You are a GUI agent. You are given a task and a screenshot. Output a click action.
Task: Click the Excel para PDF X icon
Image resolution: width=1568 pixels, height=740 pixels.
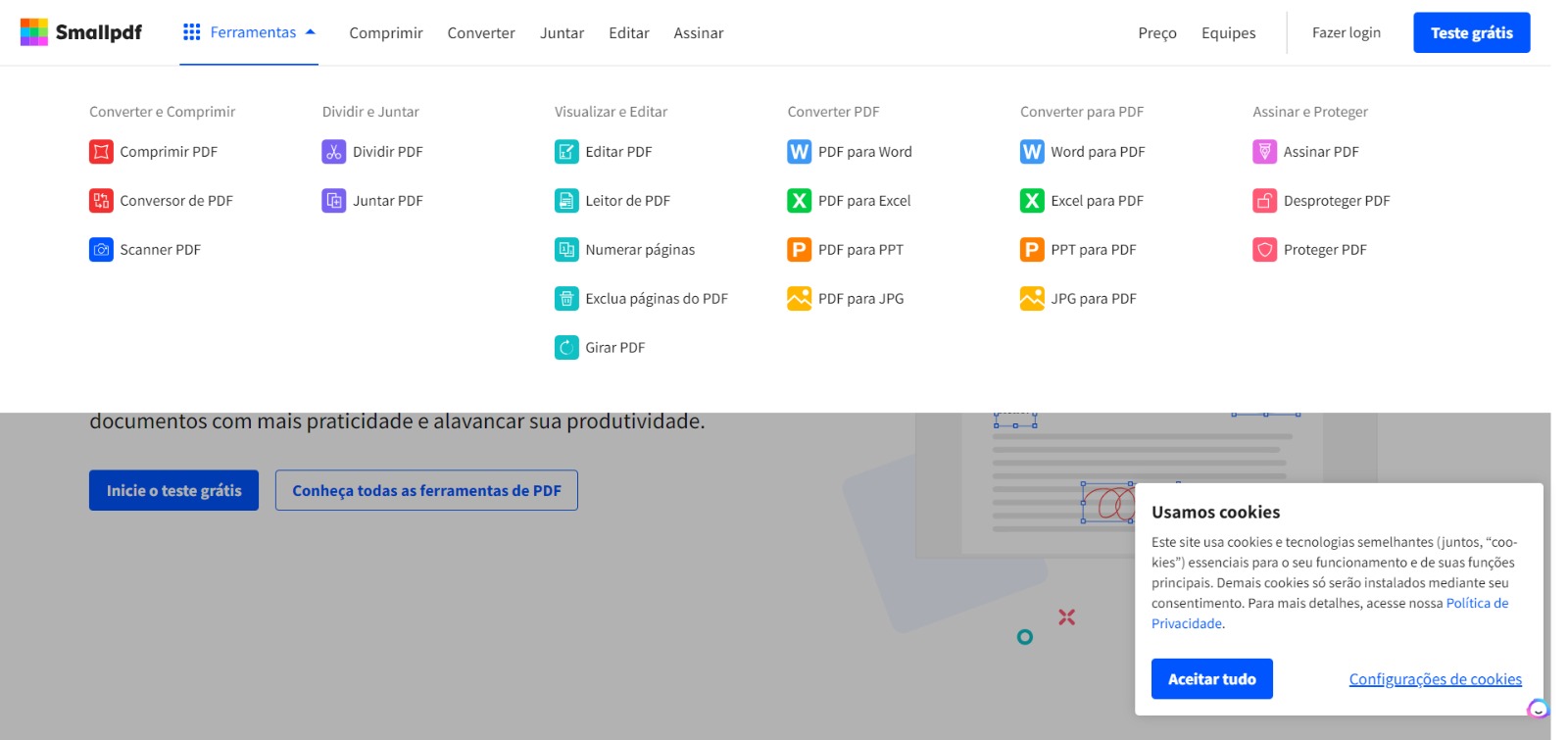tap(1032, 201)
